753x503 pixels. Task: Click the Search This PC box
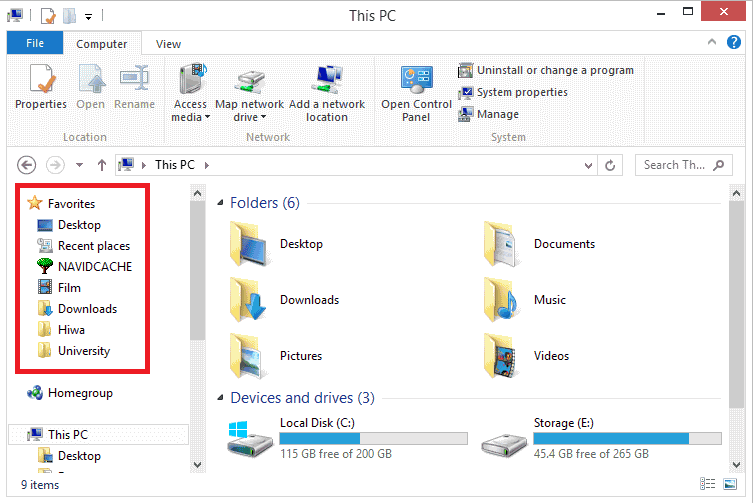pos(675,165)
